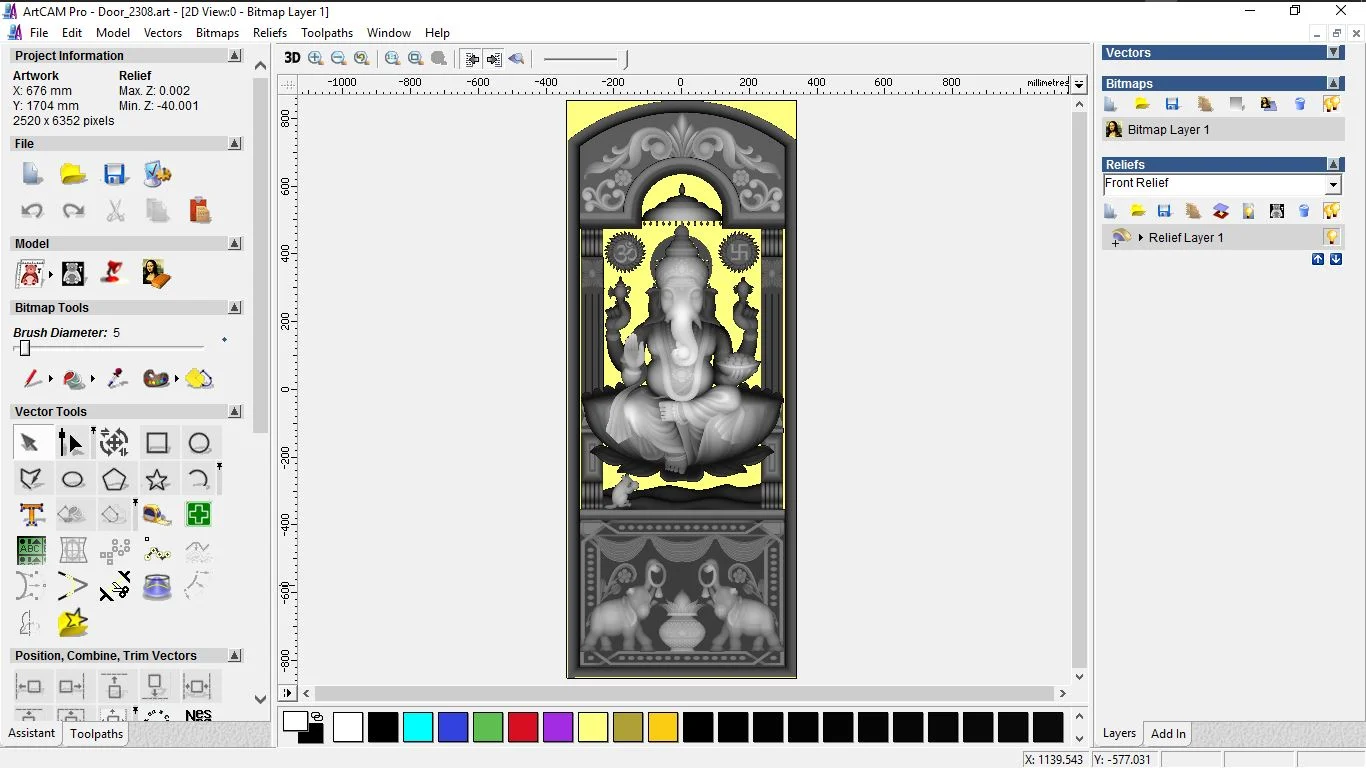This screenshot has width=1366, height=768.
Task: Toggle all relief layers visibility bulbs
Action: coord(1331,211)
